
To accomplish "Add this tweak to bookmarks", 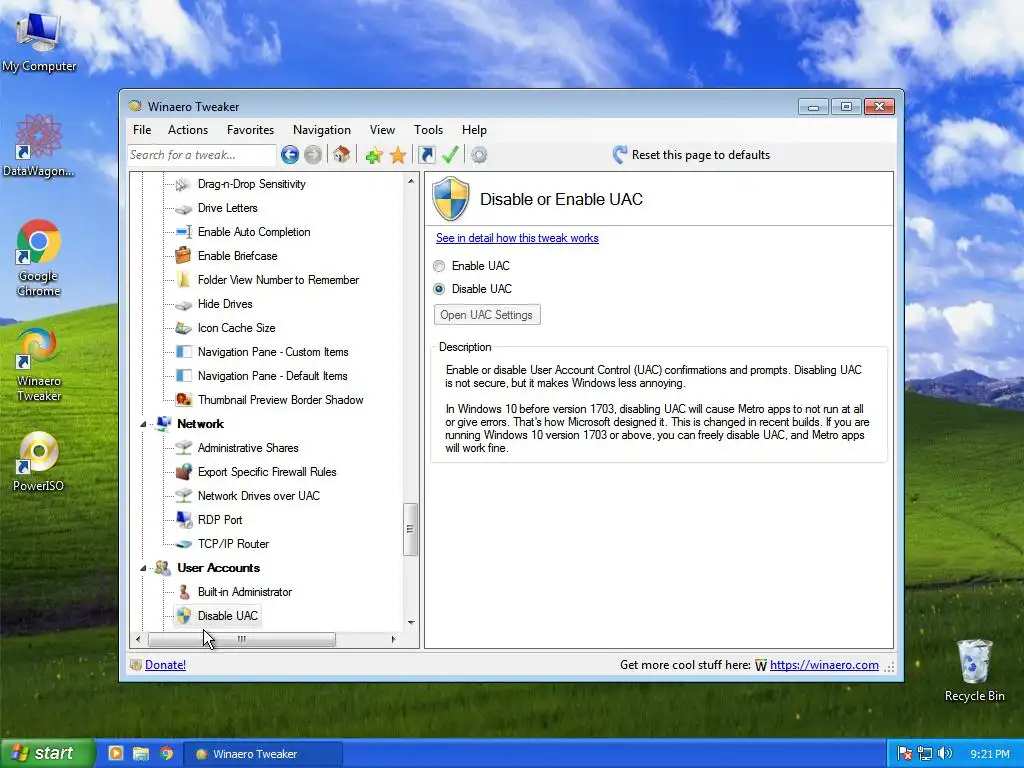I will click(x=374, y=155).
